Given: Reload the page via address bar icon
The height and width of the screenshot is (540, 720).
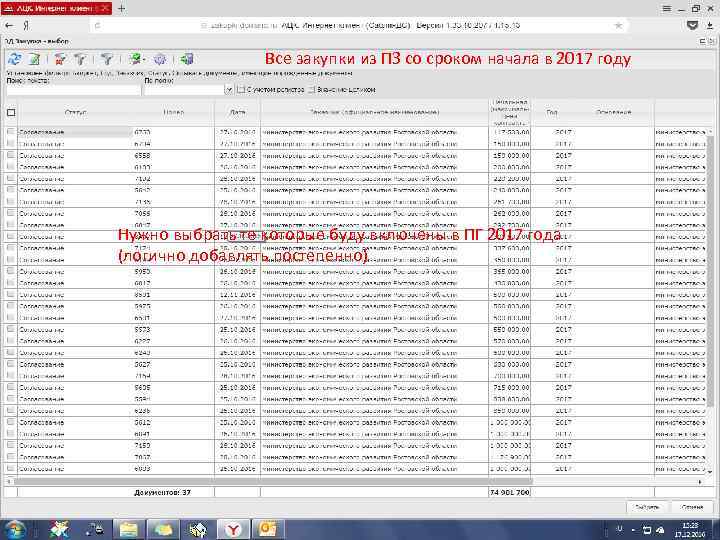Looking at the screenshot, I should pos(97,26).
